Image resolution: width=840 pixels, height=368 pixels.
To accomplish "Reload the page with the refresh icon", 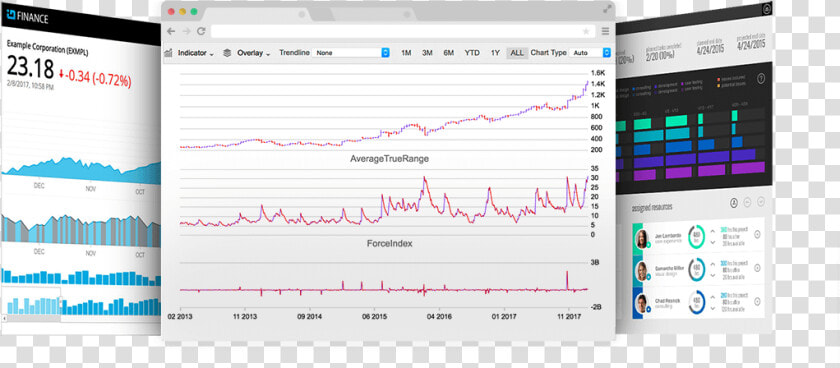I will click(201, 31).
